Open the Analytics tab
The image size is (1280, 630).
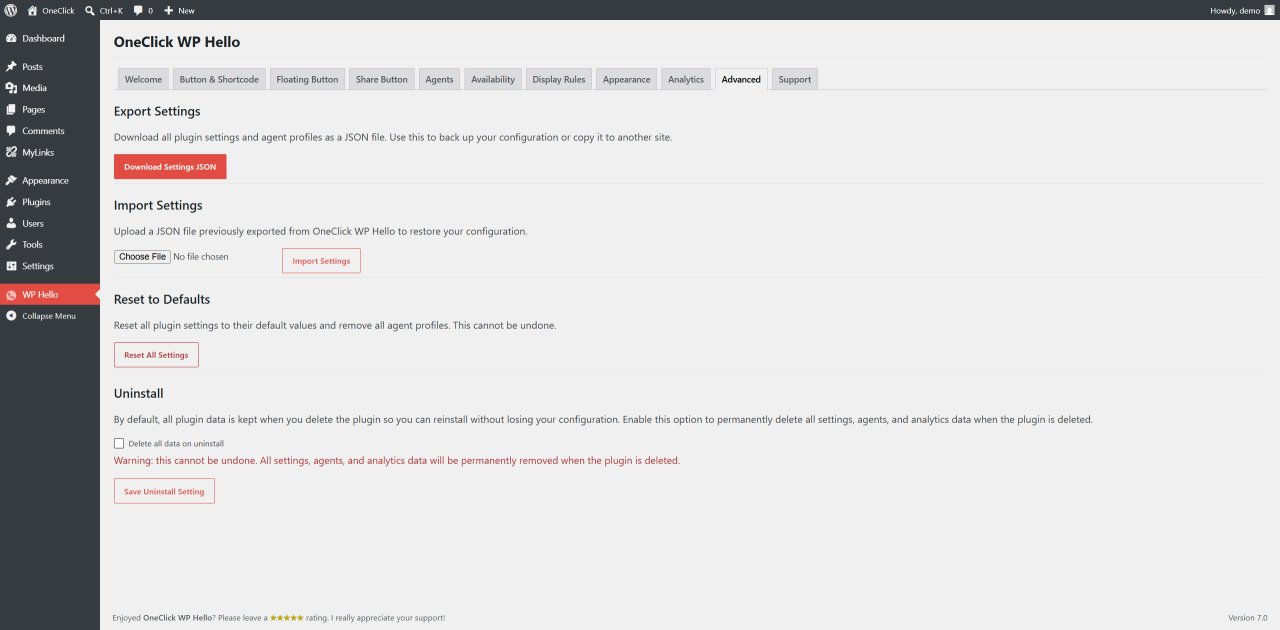686,79
